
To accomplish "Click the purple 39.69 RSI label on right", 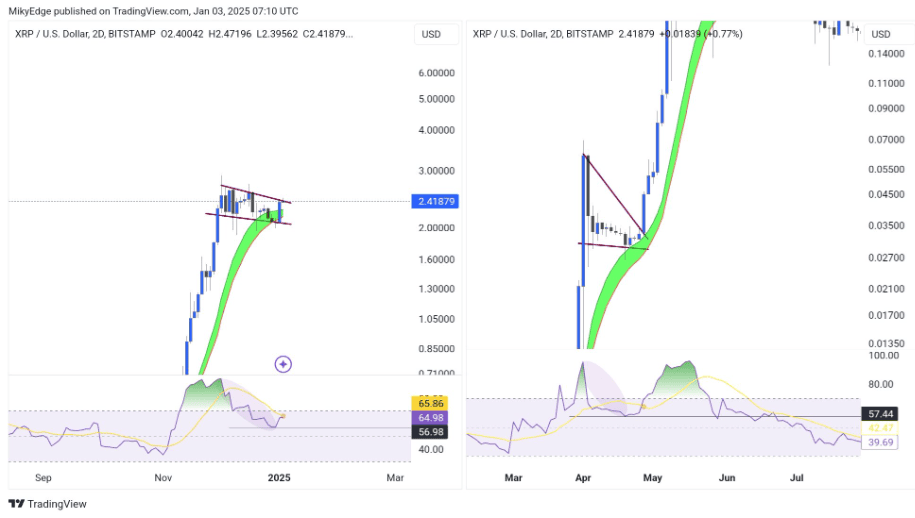I will [878, 441].
